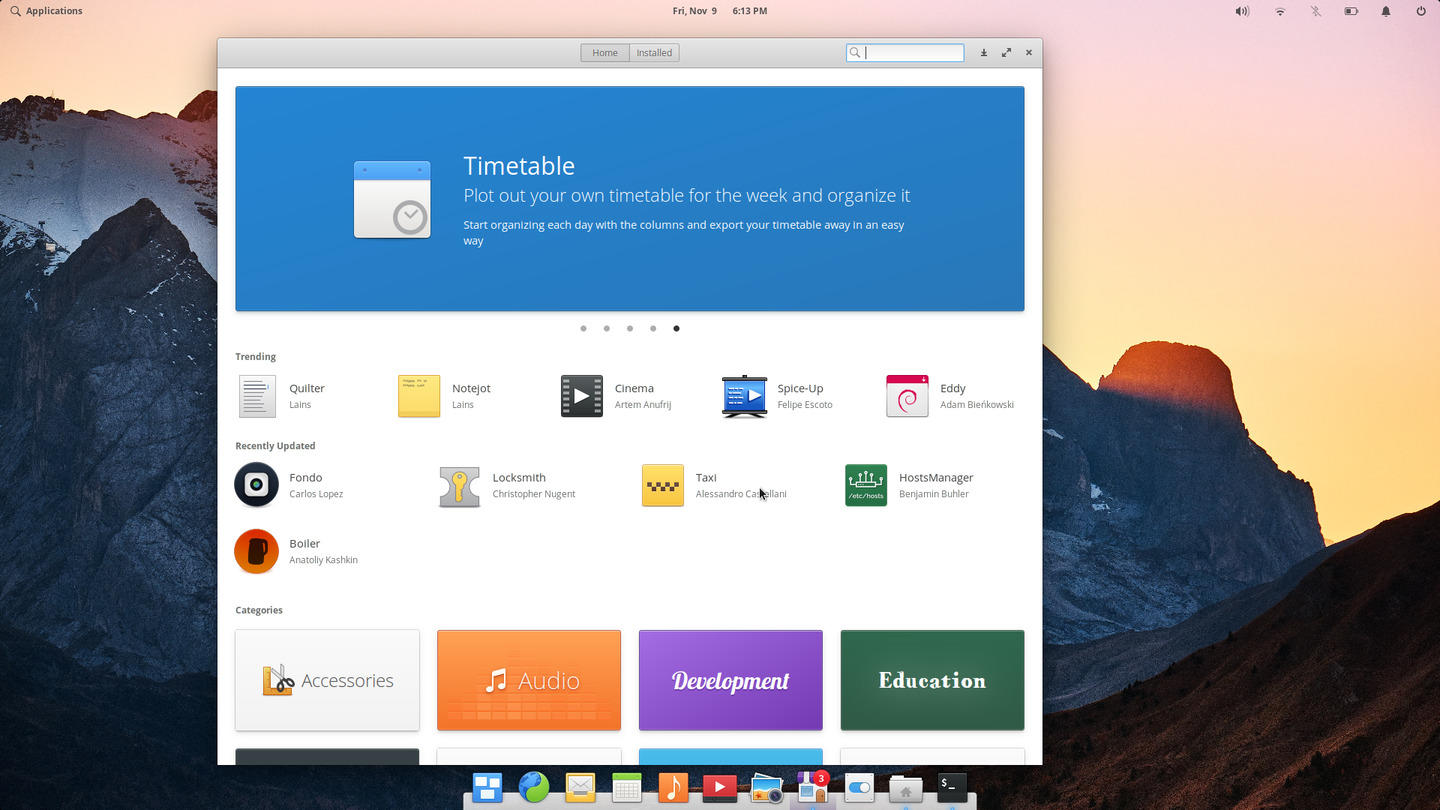
Task: Open the date and time panel indicator
Action: (720, 11)
